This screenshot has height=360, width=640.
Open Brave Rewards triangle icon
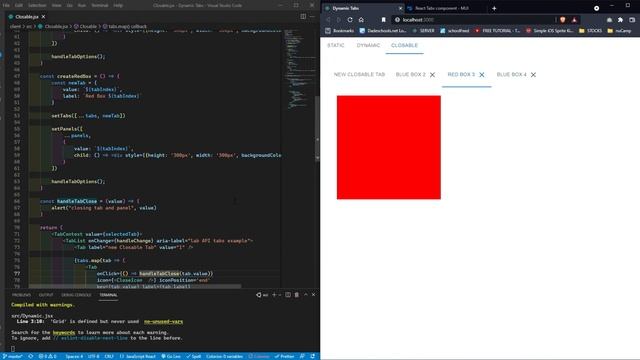pos(574,20)
